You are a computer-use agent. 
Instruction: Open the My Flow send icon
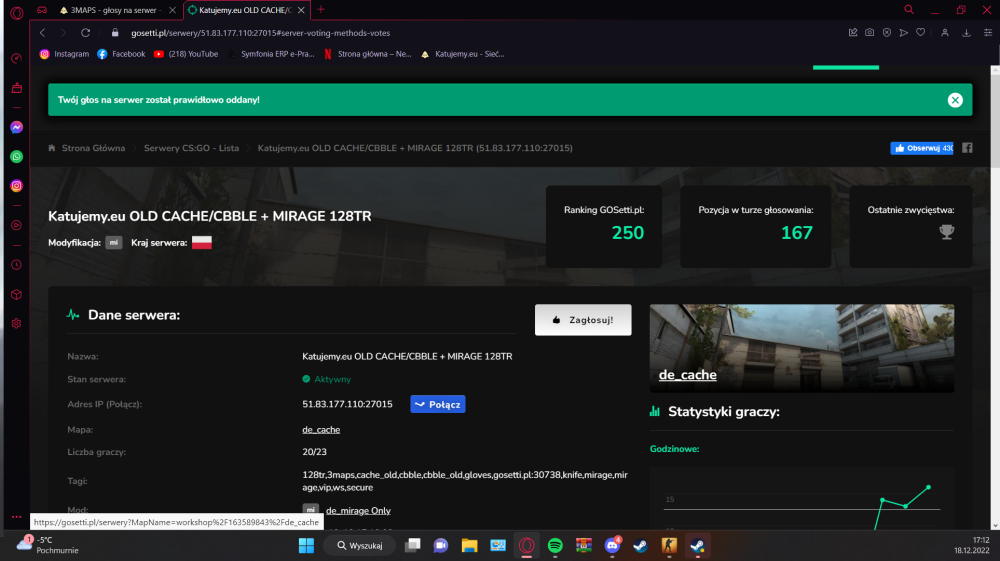904,33
